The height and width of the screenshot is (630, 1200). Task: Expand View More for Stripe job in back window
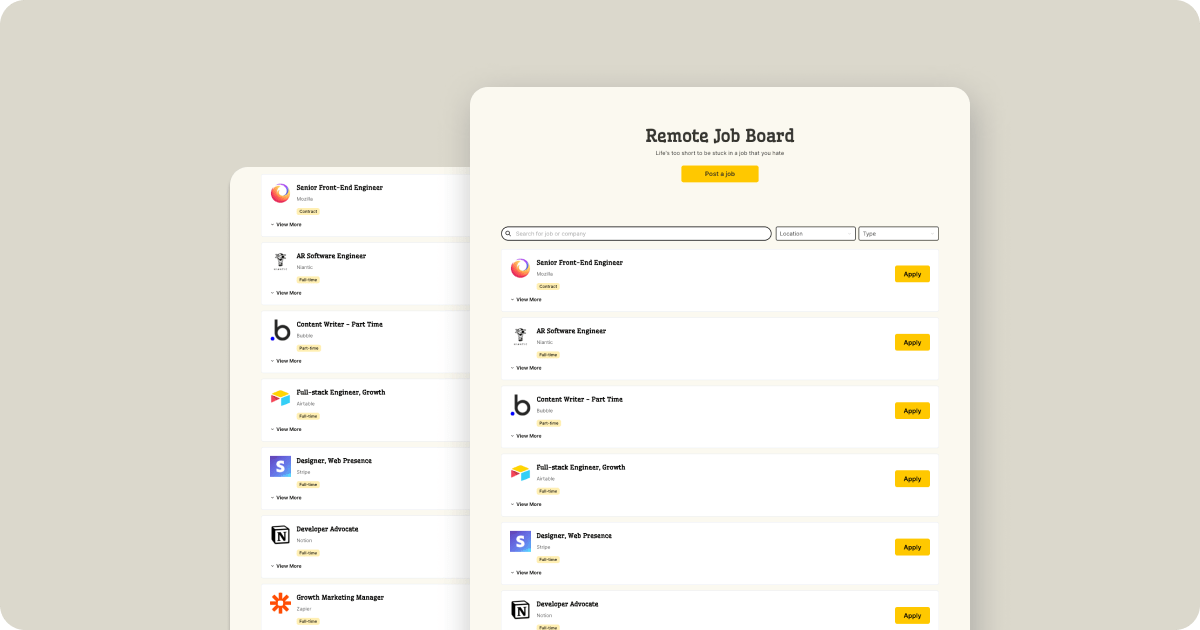pyautogui.click(x=286, y=497)
